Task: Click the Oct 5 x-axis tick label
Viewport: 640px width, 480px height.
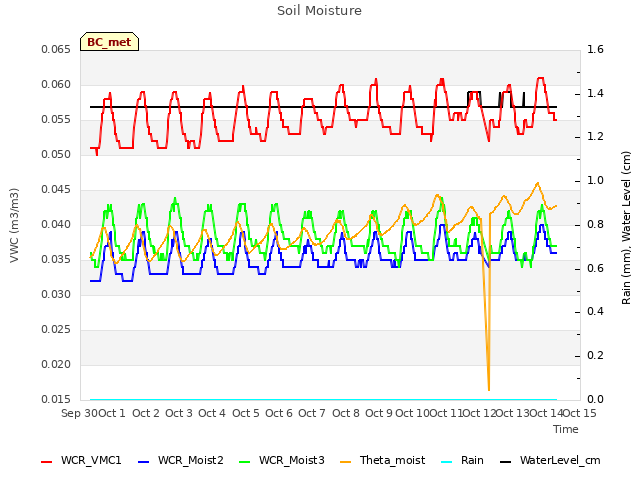Action: [x=246, y=413]
